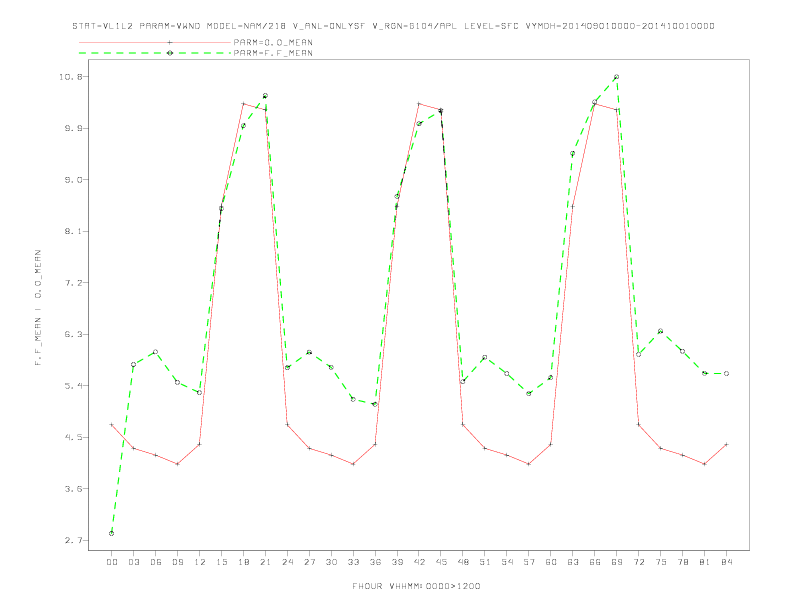The image size is (792, 612).
Task: Click the x-axis tick label 12
Action: pyautogui.click(x=199, y=562)
